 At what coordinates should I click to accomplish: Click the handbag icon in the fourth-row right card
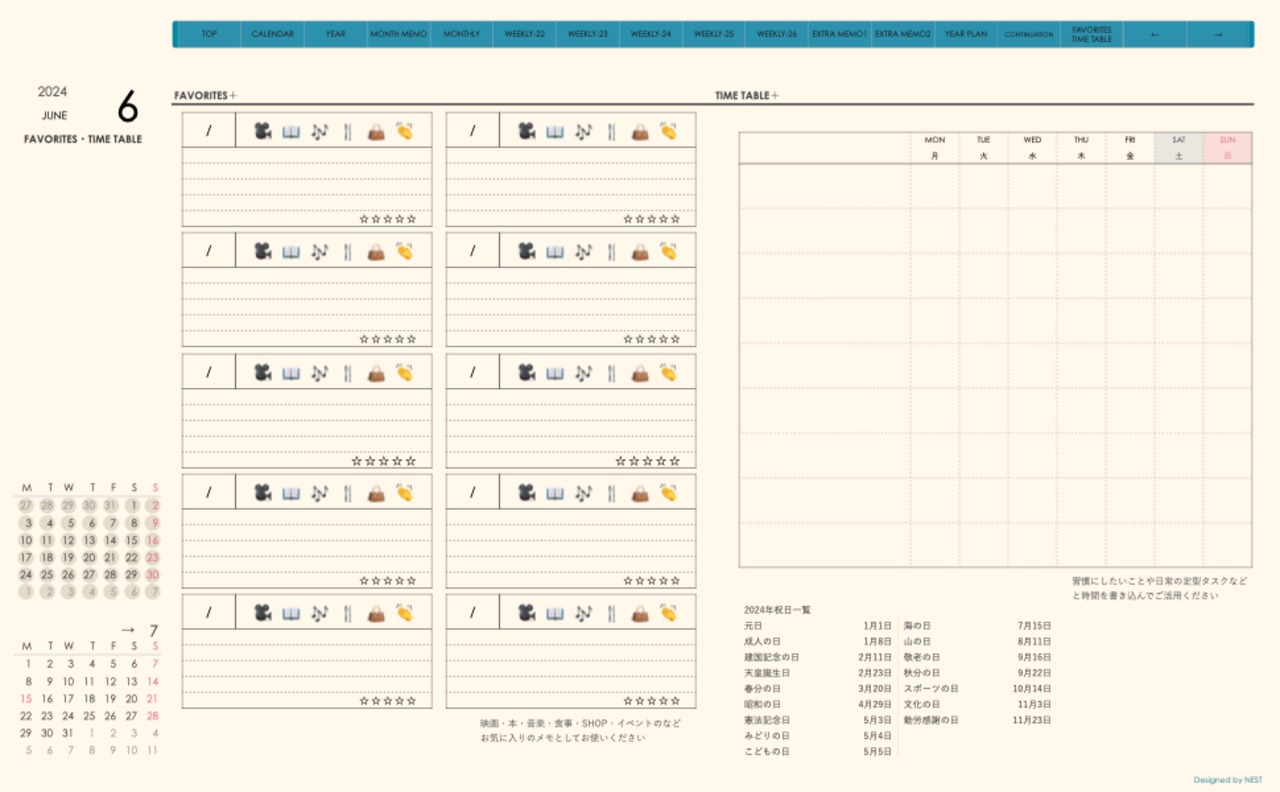point(640,493)
